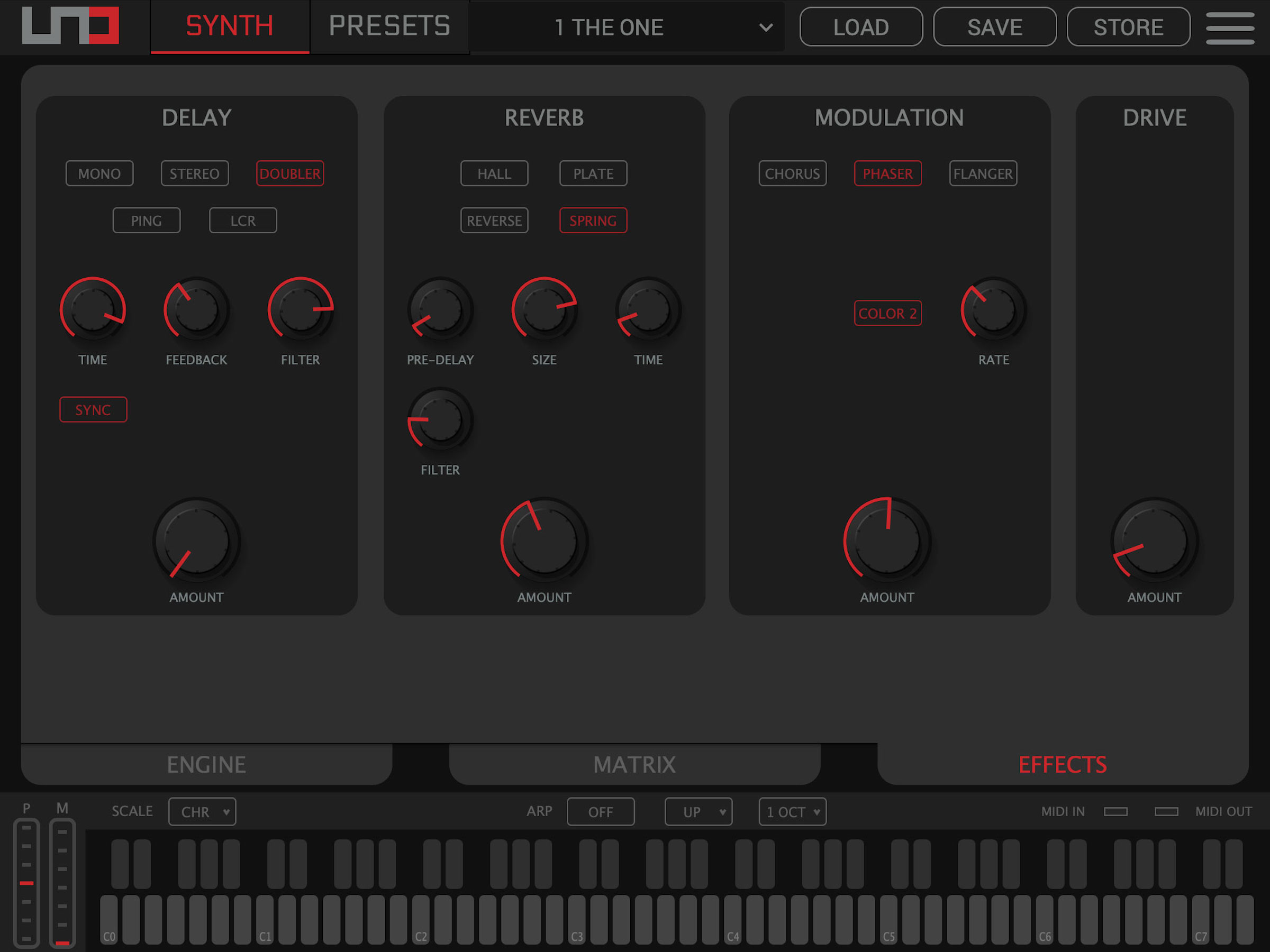The image size is (1270, 952).
Task: Open the 1 OCT range dropdown
Action: pos(792,811)
